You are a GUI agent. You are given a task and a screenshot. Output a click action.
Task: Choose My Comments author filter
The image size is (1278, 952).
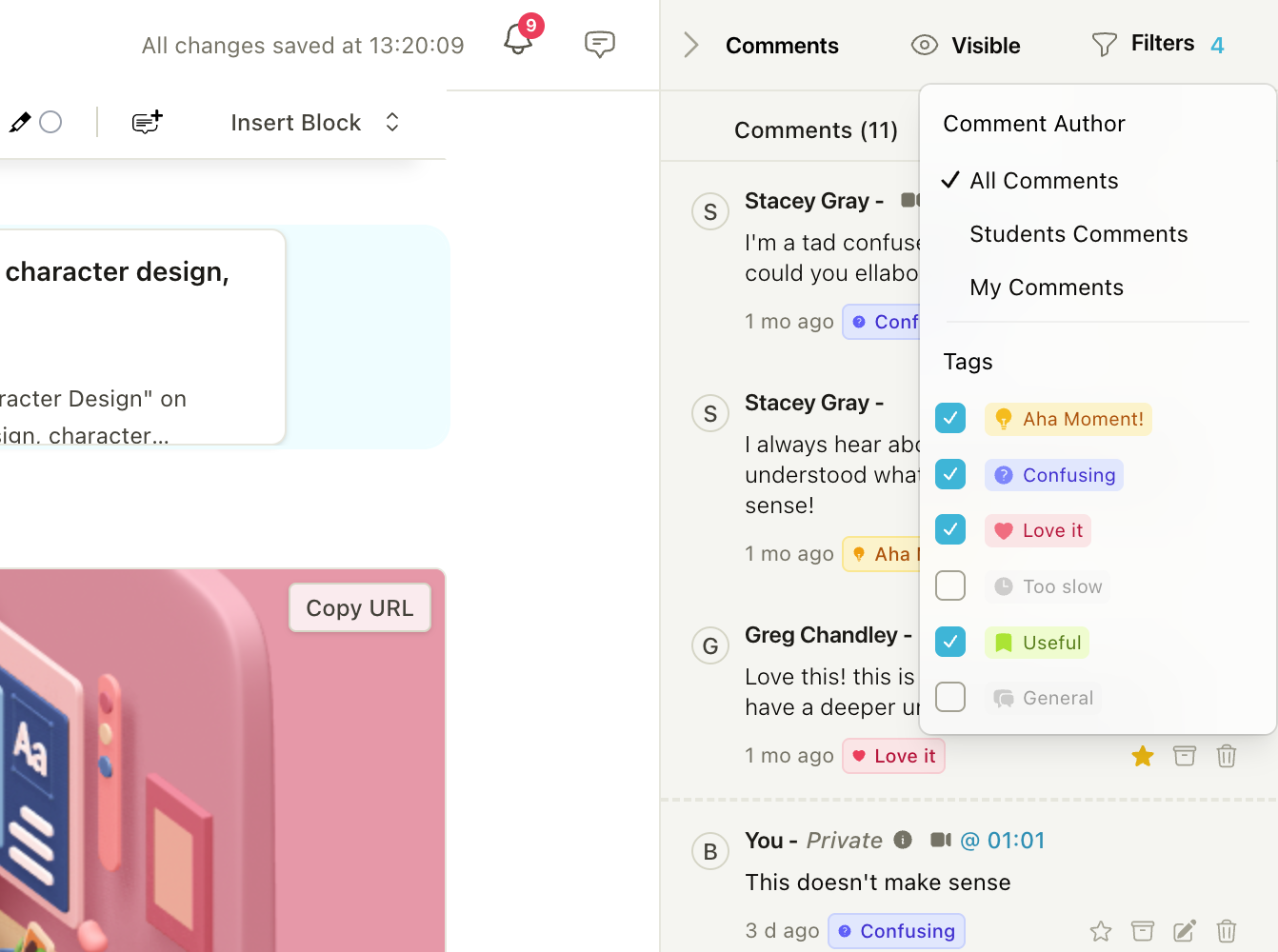point(1046,288)
